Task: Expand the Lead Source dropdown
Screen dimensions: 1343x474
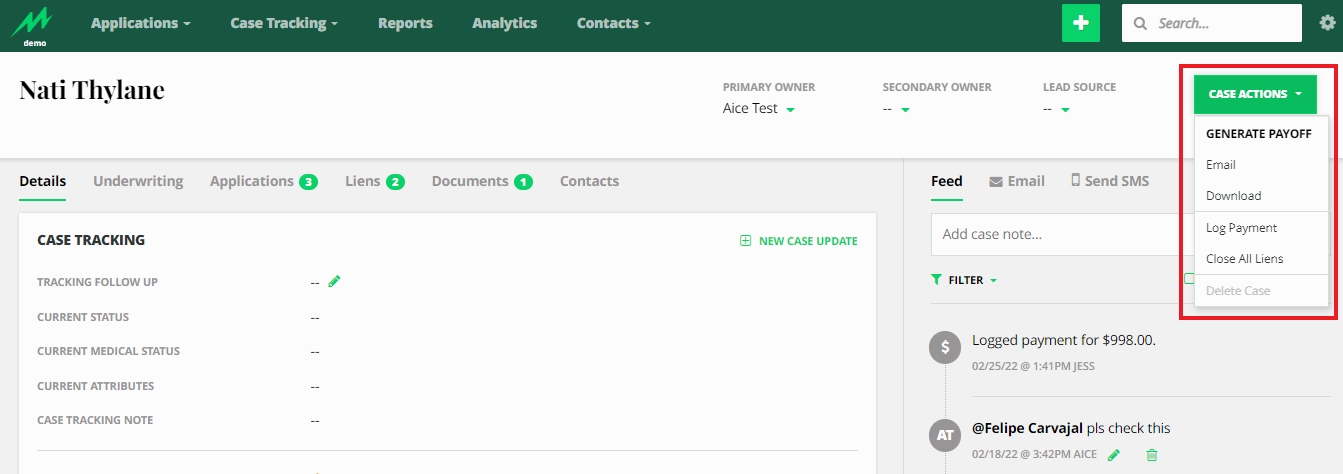Action: (1064, 109)
